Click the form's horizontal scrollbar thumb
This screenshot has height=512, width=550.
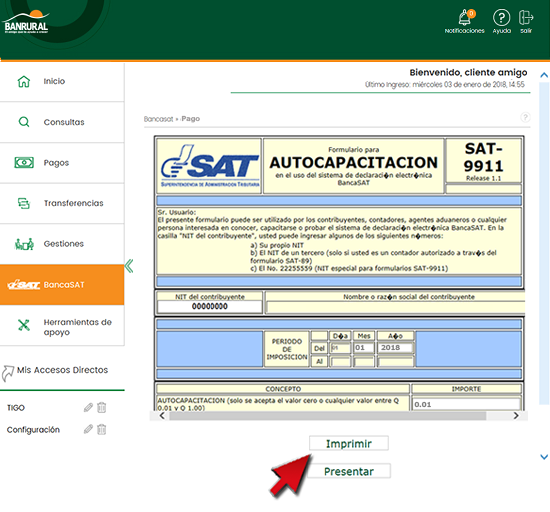click(x=328, y=416)
